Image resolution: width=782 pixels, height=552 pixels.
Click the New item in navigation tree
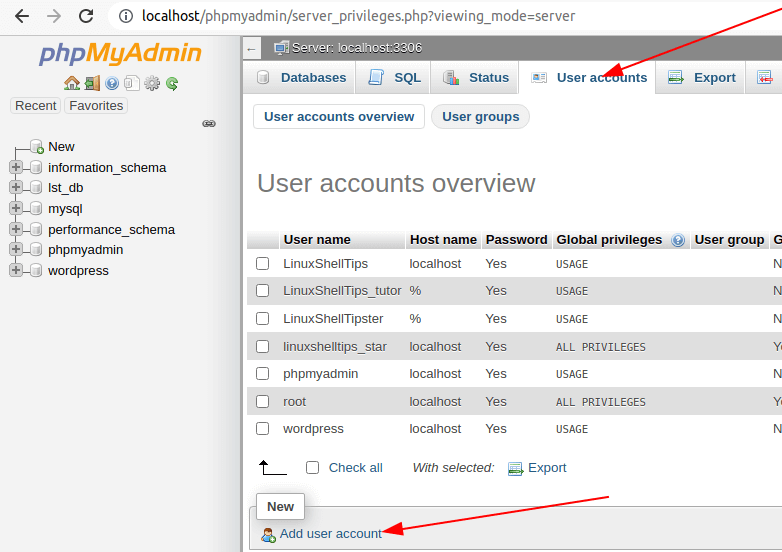[61, 147]
